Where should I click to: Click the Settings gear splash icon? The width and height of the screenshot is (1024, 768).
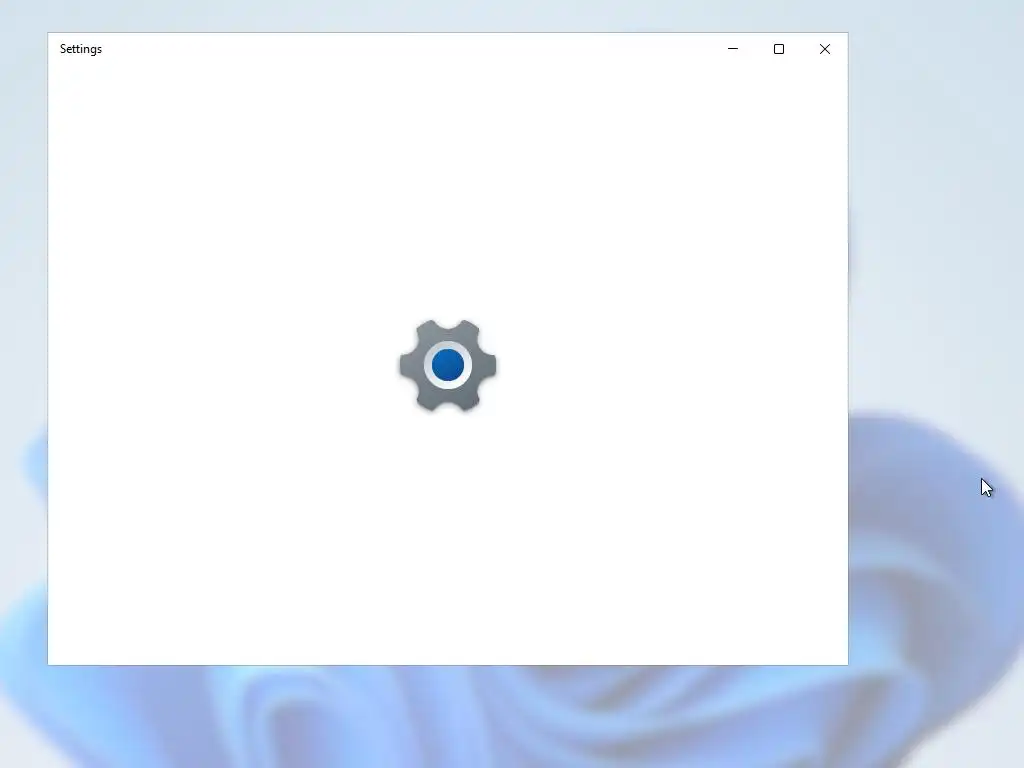[448, 365]
